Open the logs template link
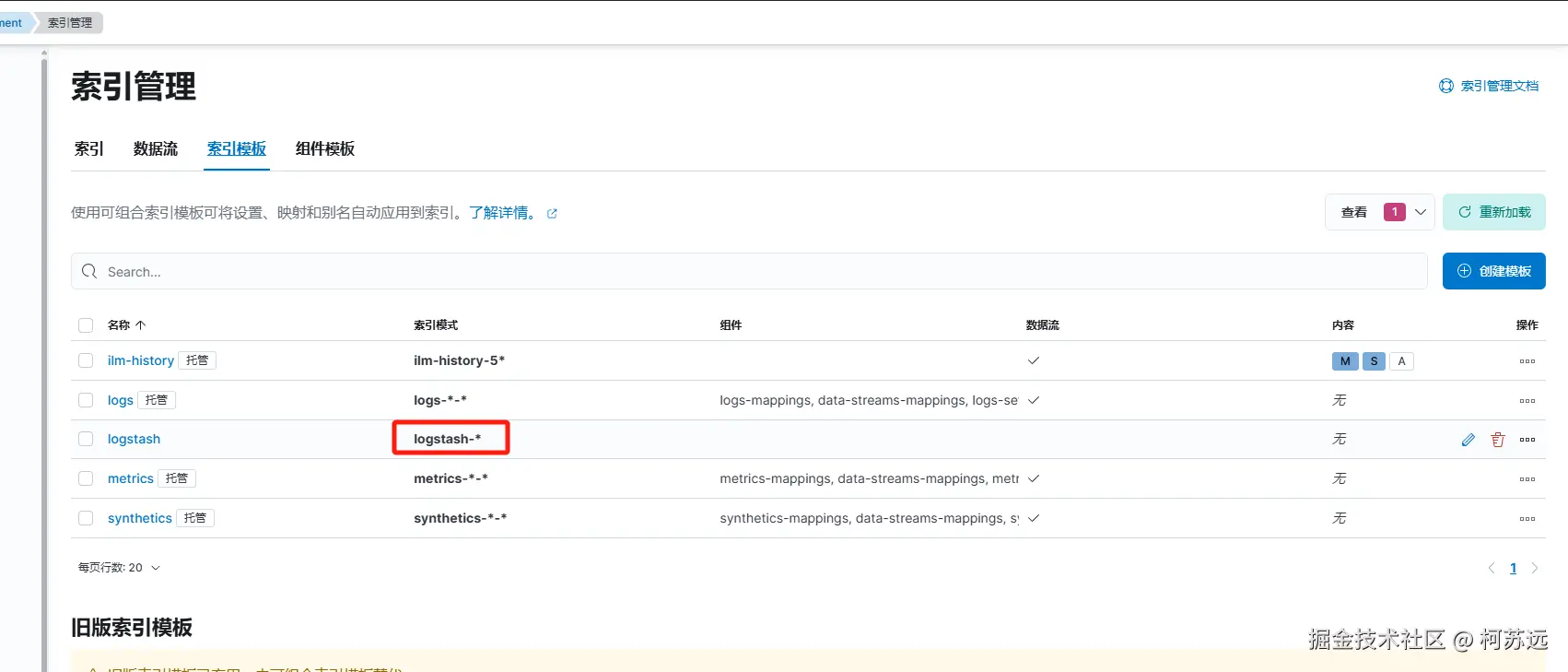The width and height of the screenshot is (1568, 672). click(121, 400)
